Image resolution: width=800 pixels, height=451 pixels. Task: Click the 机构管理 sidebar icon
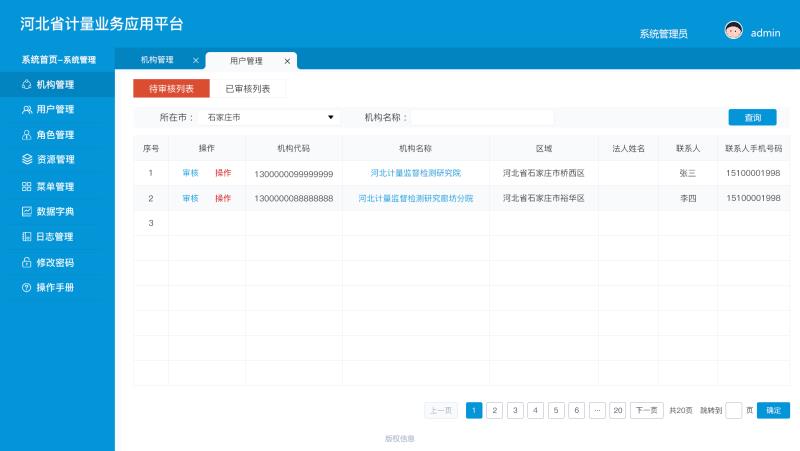tap(26, 85)
